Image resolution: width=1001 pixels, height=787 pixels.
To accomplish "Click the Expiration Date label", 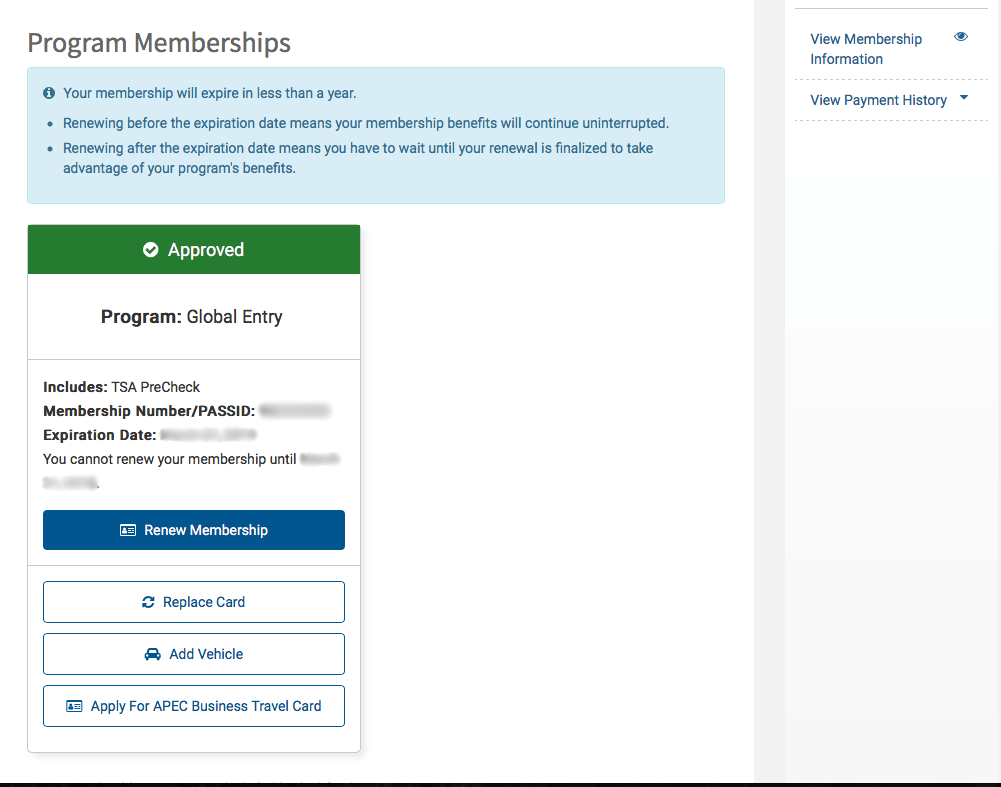I will [x=100, y=435].
